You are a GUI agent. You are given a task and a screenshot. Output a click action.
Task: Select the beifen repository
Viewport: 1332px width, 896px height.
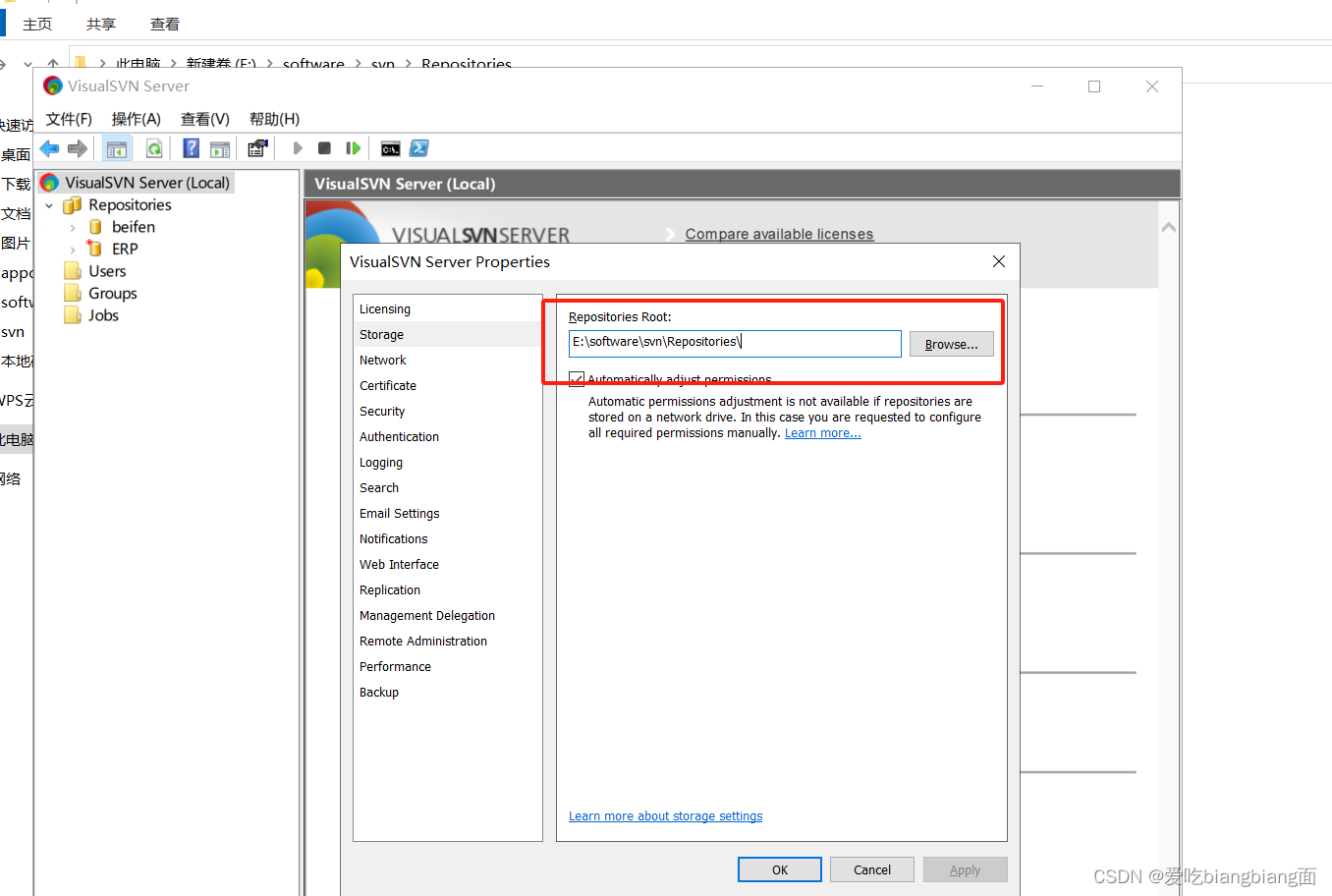pos(133,227)
